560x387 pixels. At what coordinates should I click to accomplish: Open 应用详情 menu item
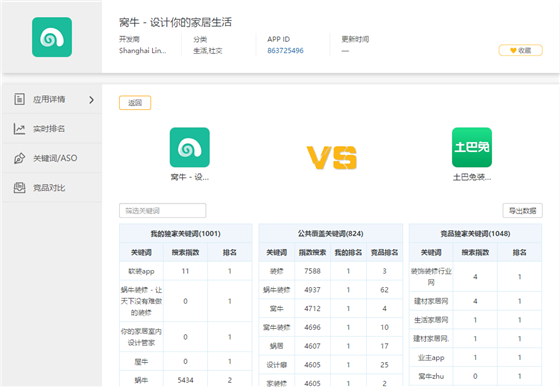[x=52, y=99]
